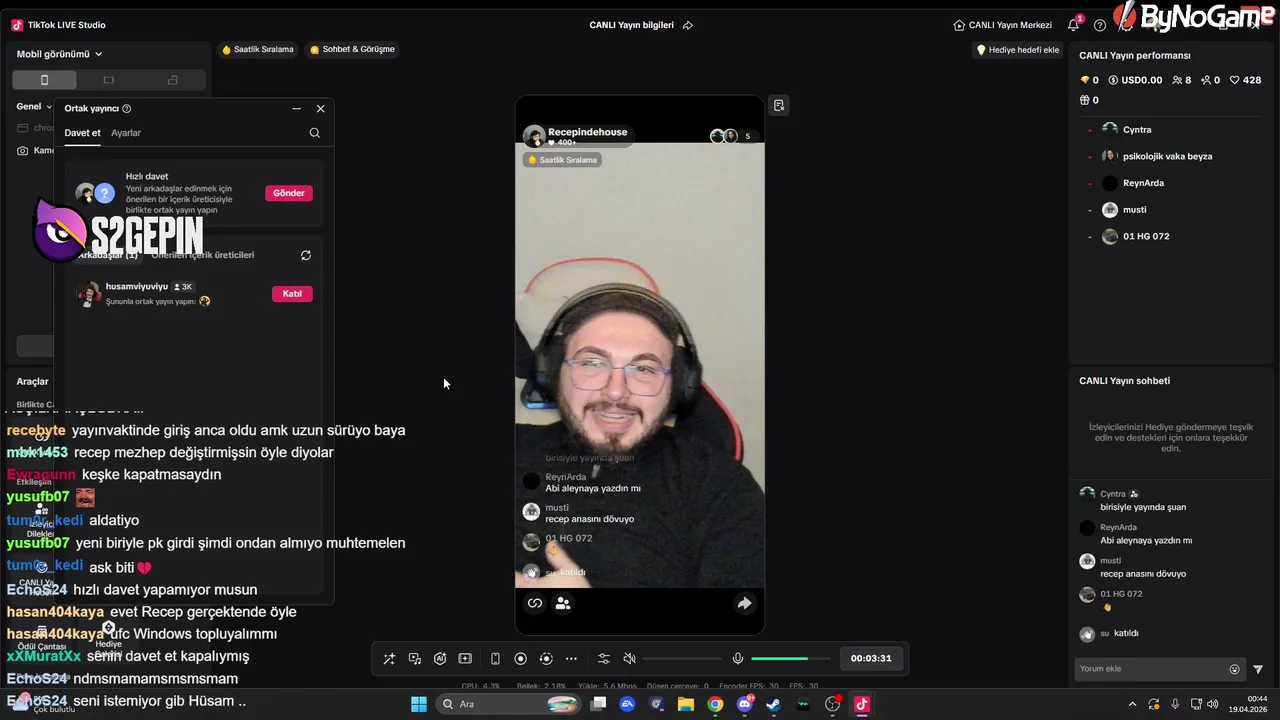Click the co-host people icon under preview
This screenshot has height=720, width=1280.
(x=563, y=603)
